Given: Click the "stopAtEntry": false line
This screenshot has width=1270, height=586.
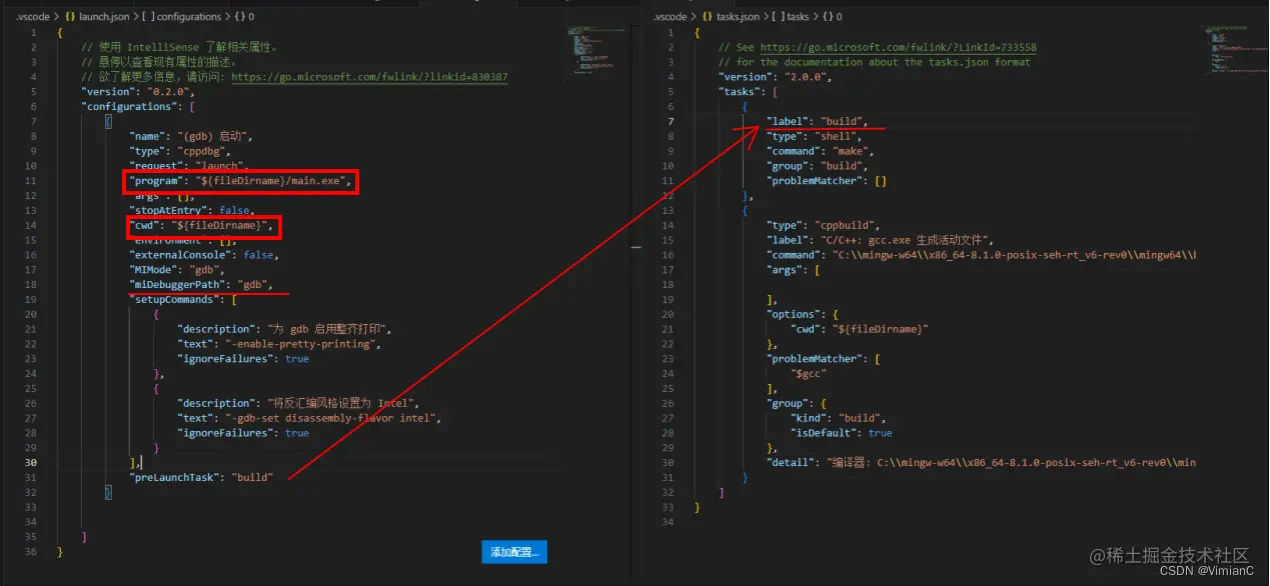Looking at the screenshot, I should [x=192, y=210].
